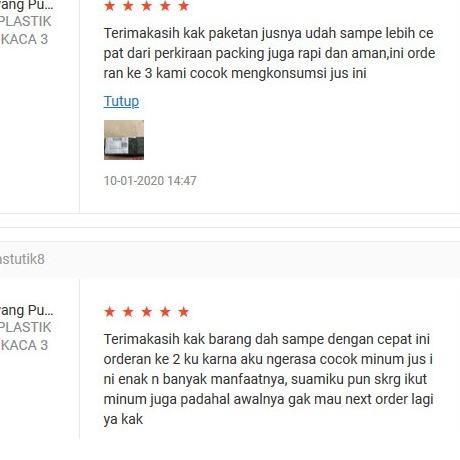Click the 10-01-2020 14:47 review timestamp
460x460 pixels.
tap(150, 181)
